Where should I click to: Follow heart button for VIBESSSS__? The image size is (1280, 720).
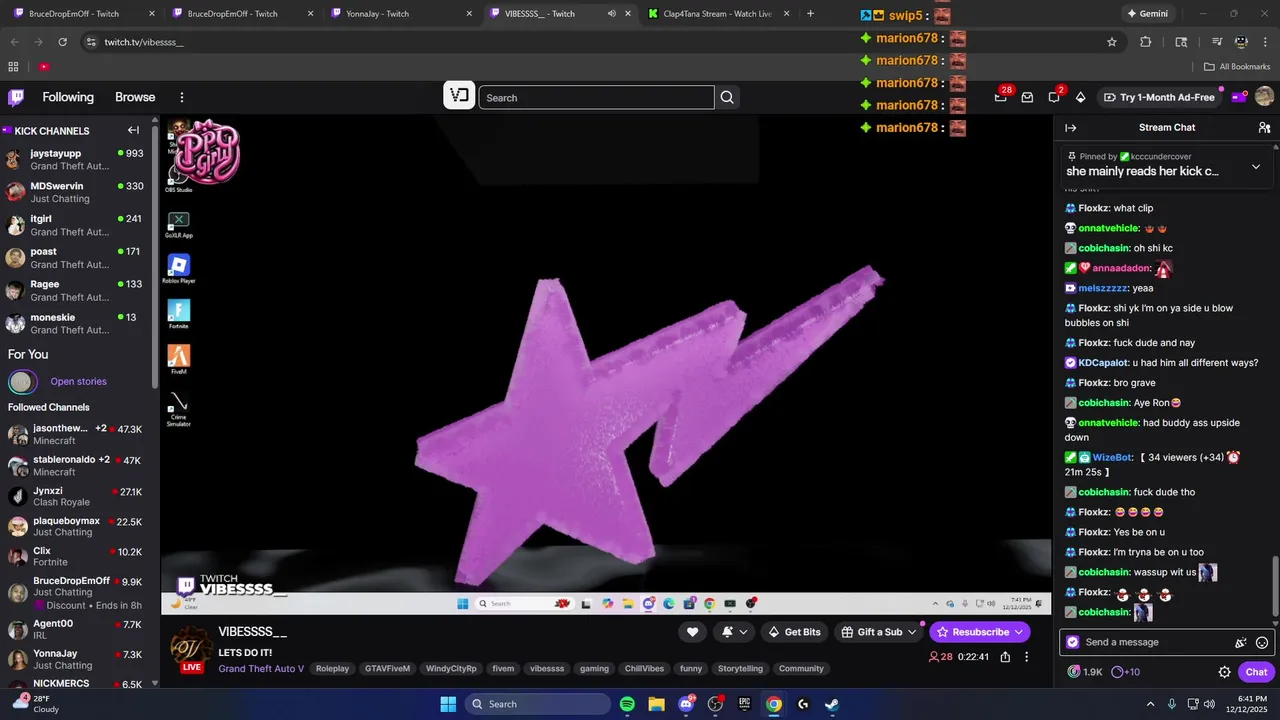692,632
